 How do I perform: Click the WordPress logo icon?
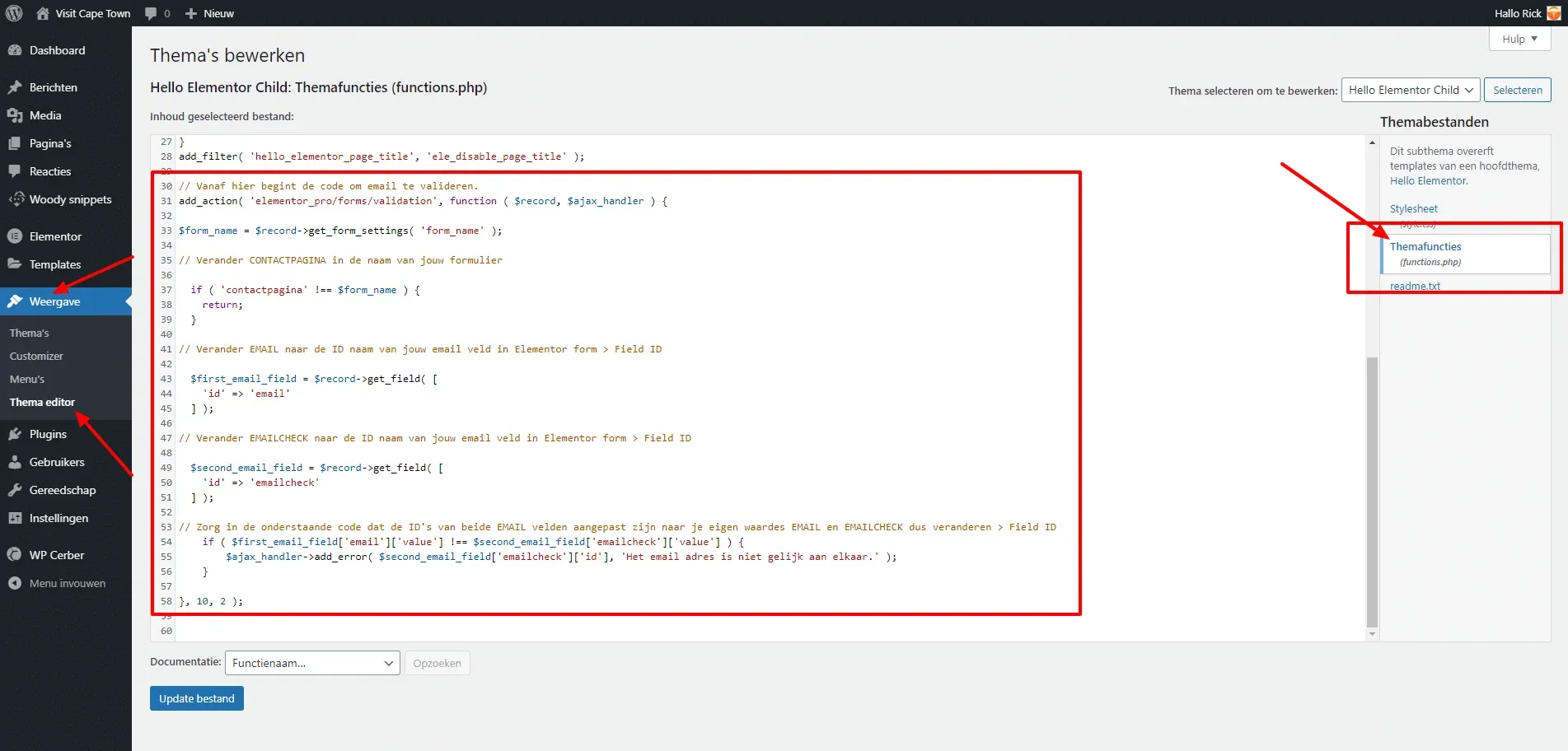tap(14, 13)
